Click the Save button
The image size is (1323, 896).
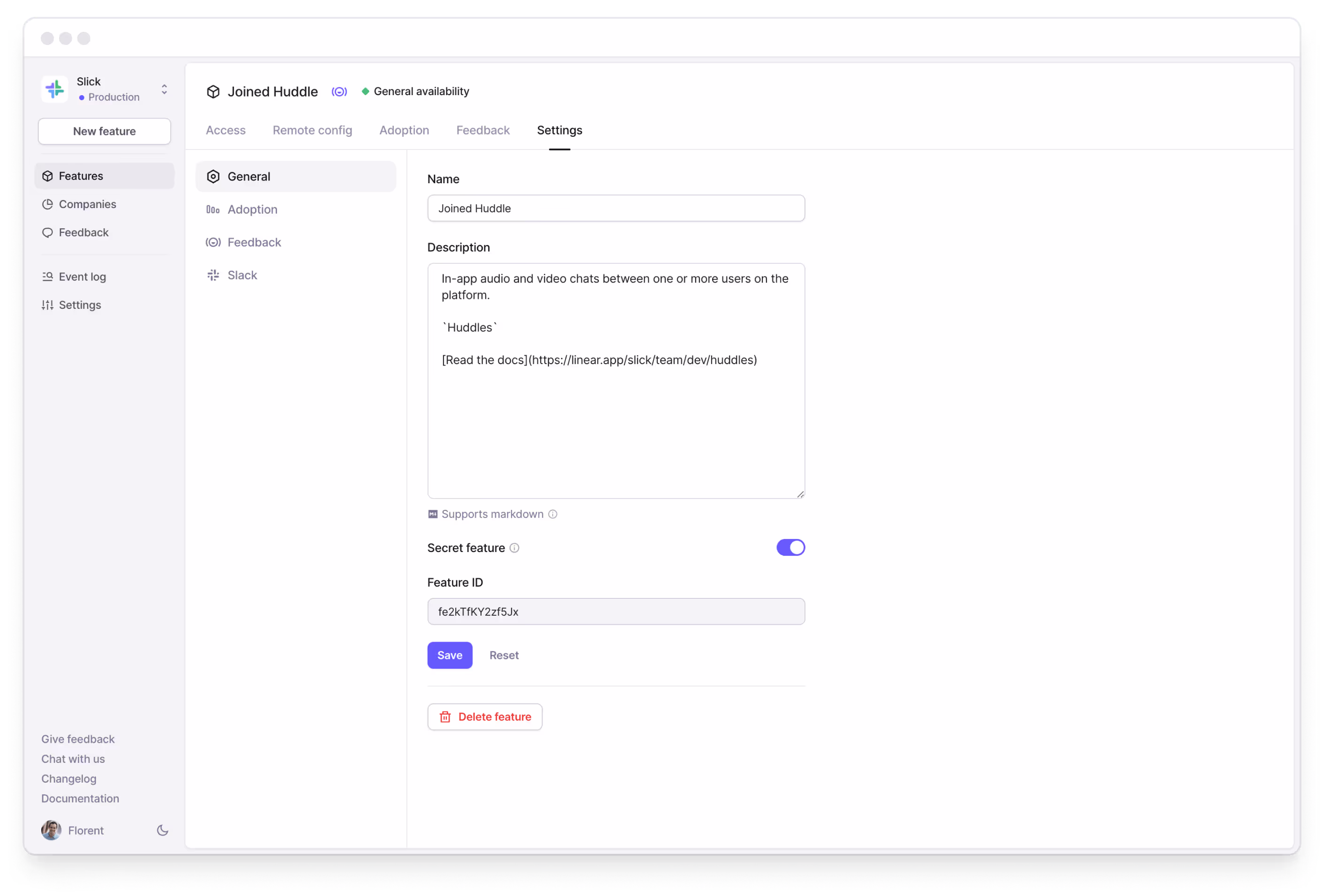click(x=450, y=656)
